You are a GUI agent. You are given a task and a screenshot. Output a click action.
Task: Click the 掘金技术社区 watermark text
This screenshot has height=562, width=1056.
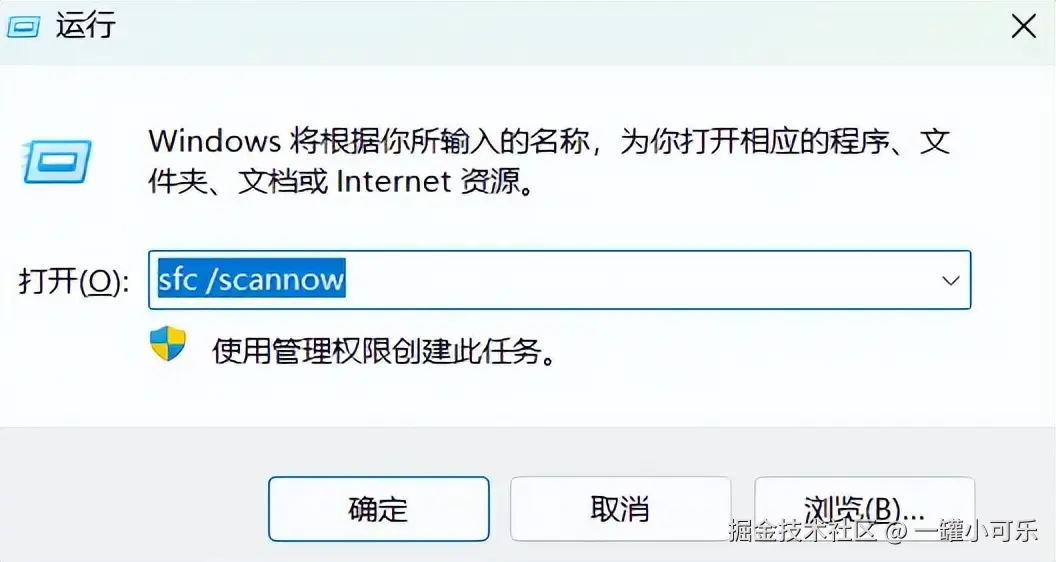(803, 531)
